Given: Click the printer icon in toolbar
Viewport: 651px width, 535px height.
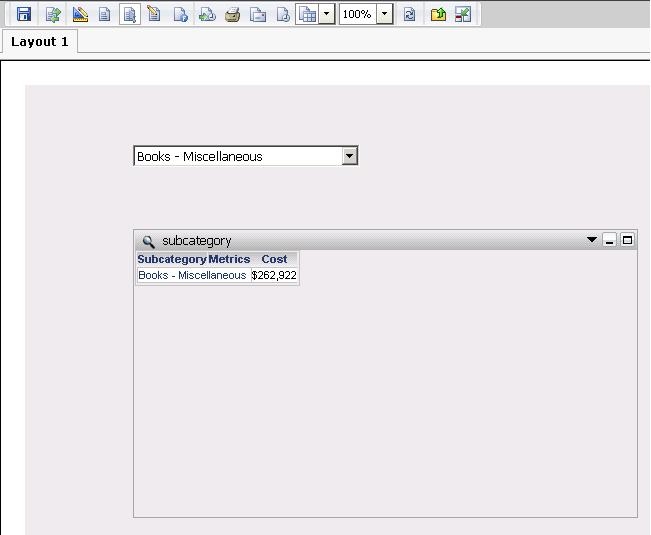Looking at the screenshot, I should tap(232, 15).
